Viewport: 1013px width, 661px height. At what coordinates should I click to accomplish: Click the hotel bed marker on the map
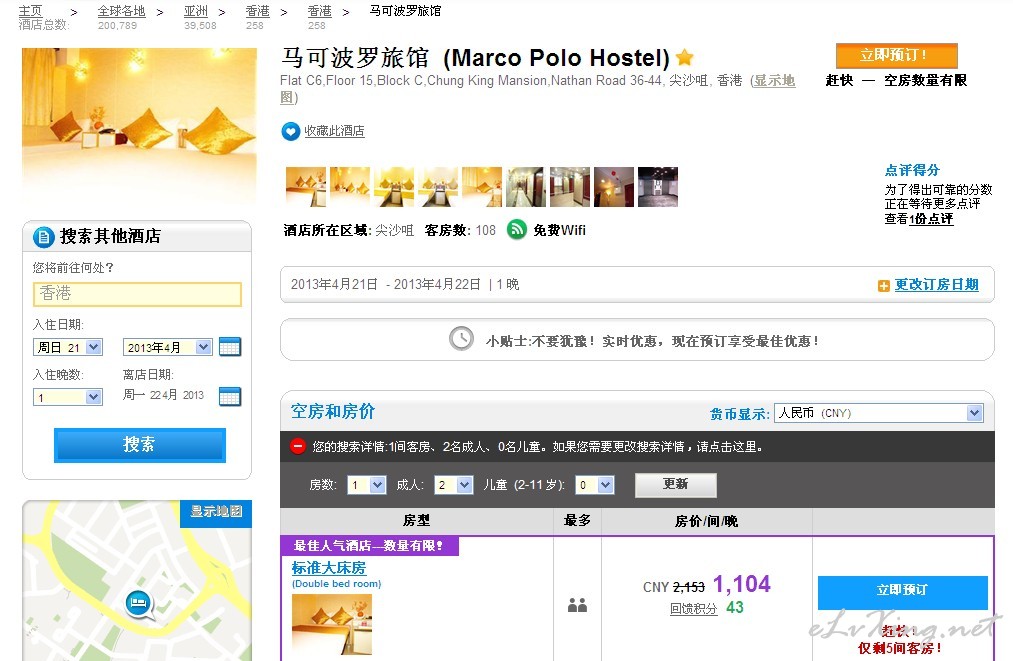point(139,605)
